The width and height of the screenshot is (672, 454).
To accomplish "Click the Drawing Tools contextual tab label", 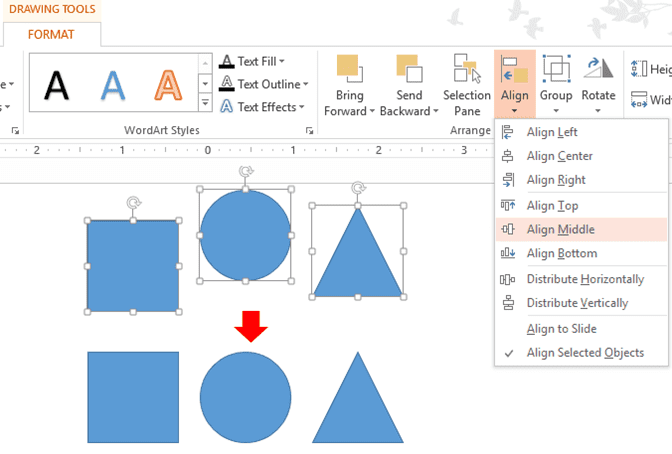I will pos(52,9).
